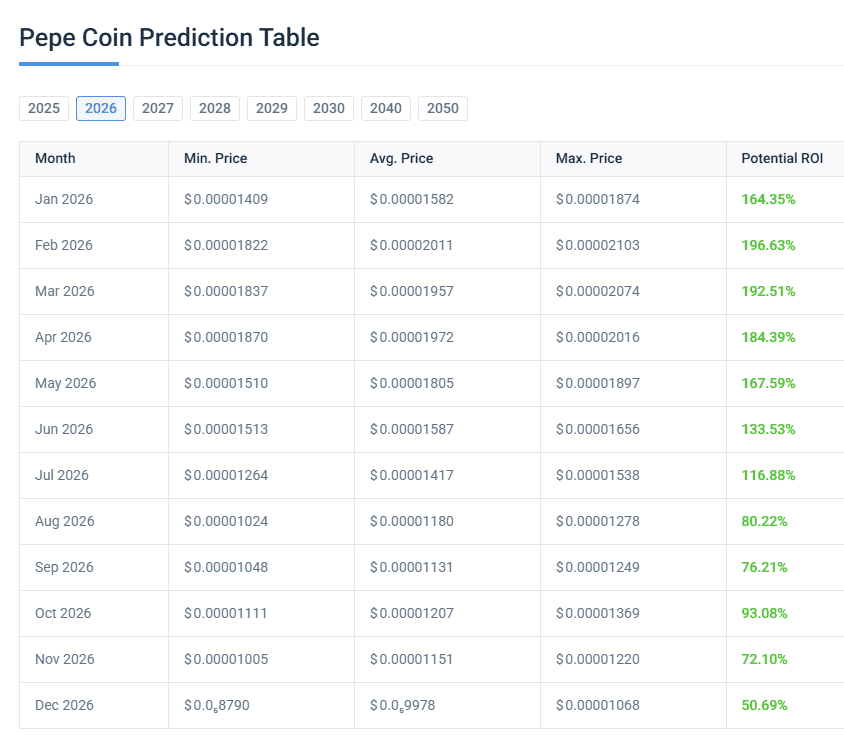Viewport: 844px width, 735px height.
Task: Open the 2027 prediction tab
Action: click(158, 108)
